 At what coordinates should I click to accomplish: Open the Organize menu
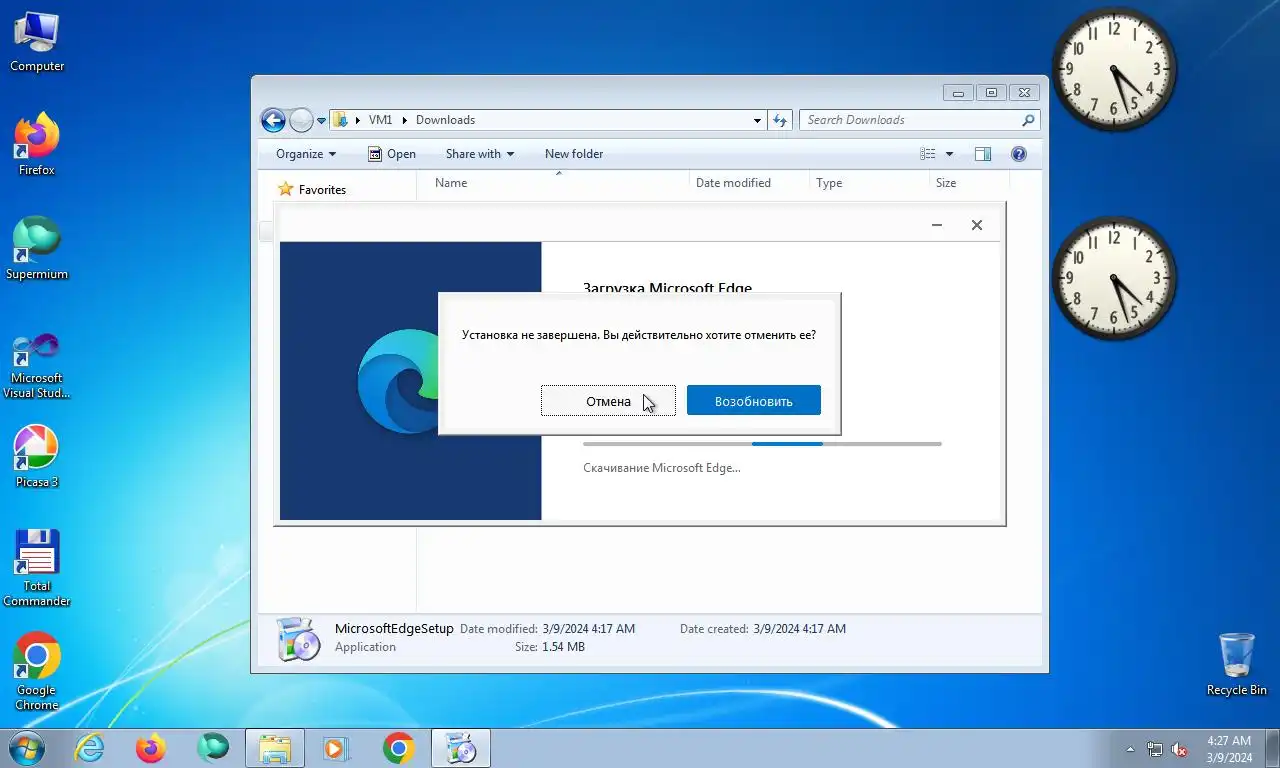pyautogui.click(x=306, y=154)
